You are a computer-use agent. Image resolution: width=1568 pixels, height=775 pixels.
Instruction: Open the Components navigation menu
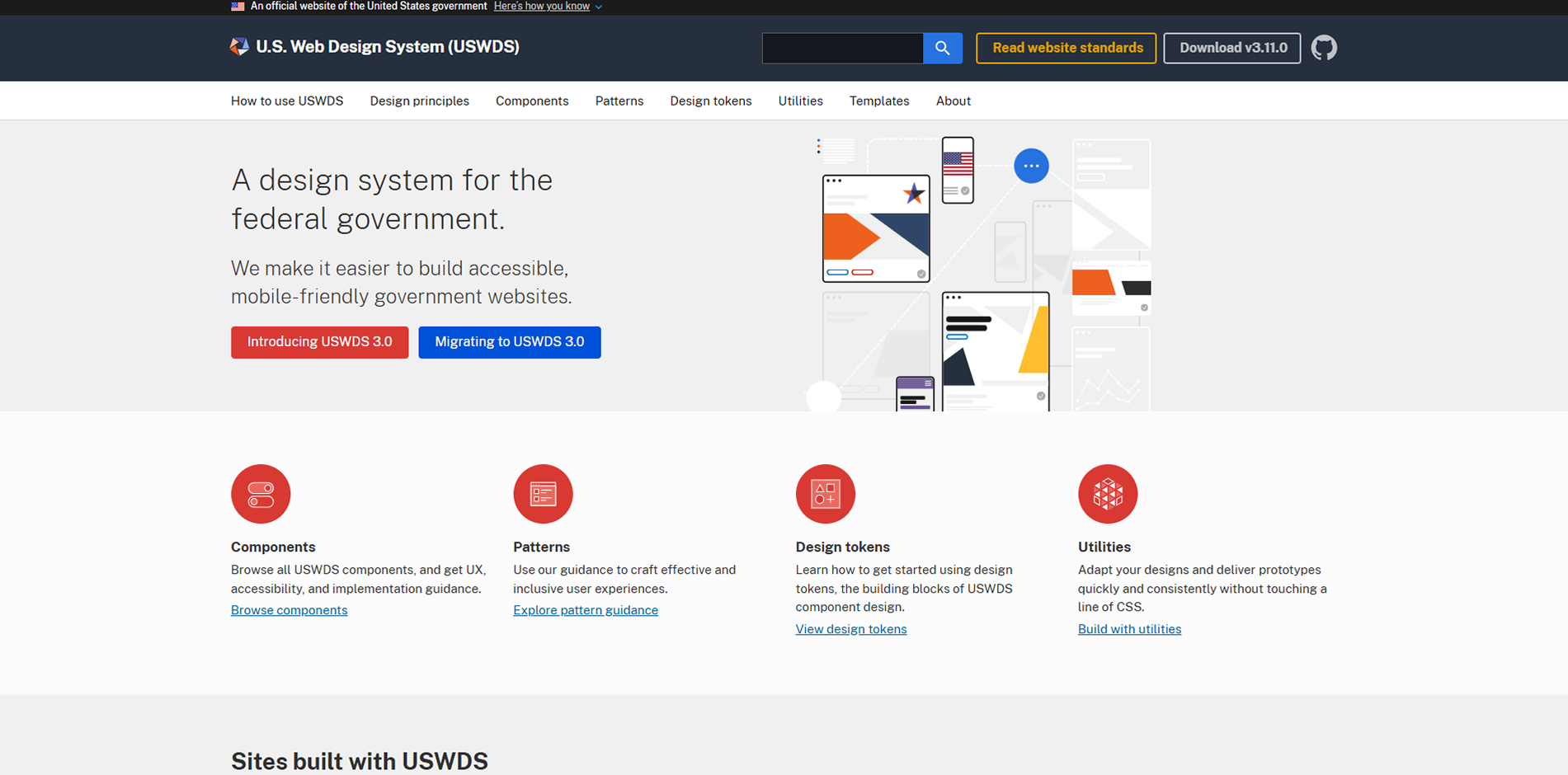[532, 101]
